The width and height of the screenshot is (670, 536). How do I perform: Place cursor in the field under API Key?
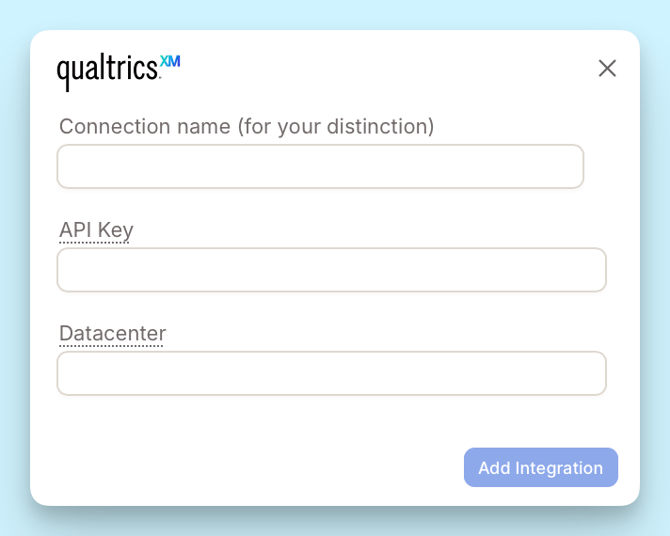(x=332, y=270)
